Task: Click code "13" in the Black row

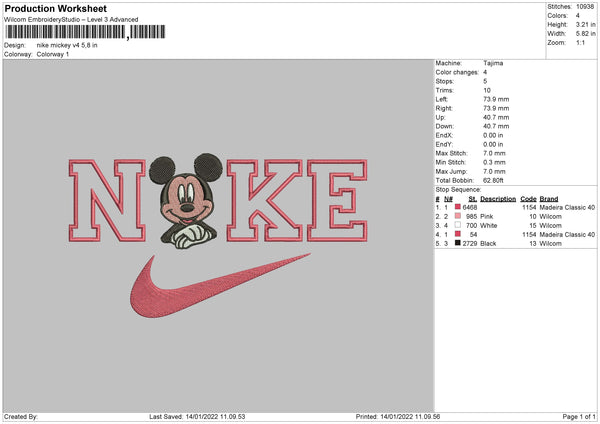Action: (533, 244)
